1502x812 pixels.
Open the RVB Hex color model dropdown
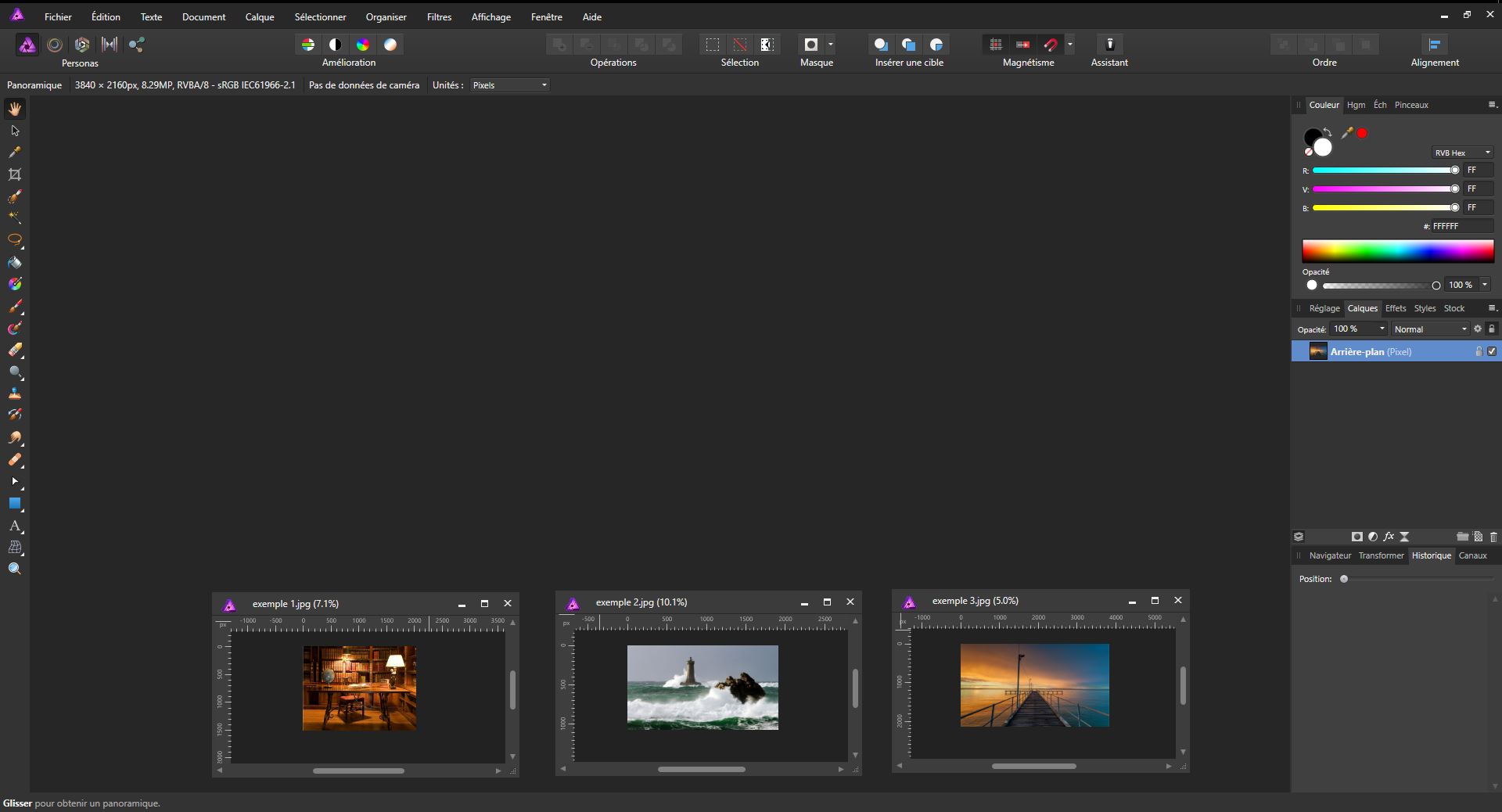(1462, 153)
